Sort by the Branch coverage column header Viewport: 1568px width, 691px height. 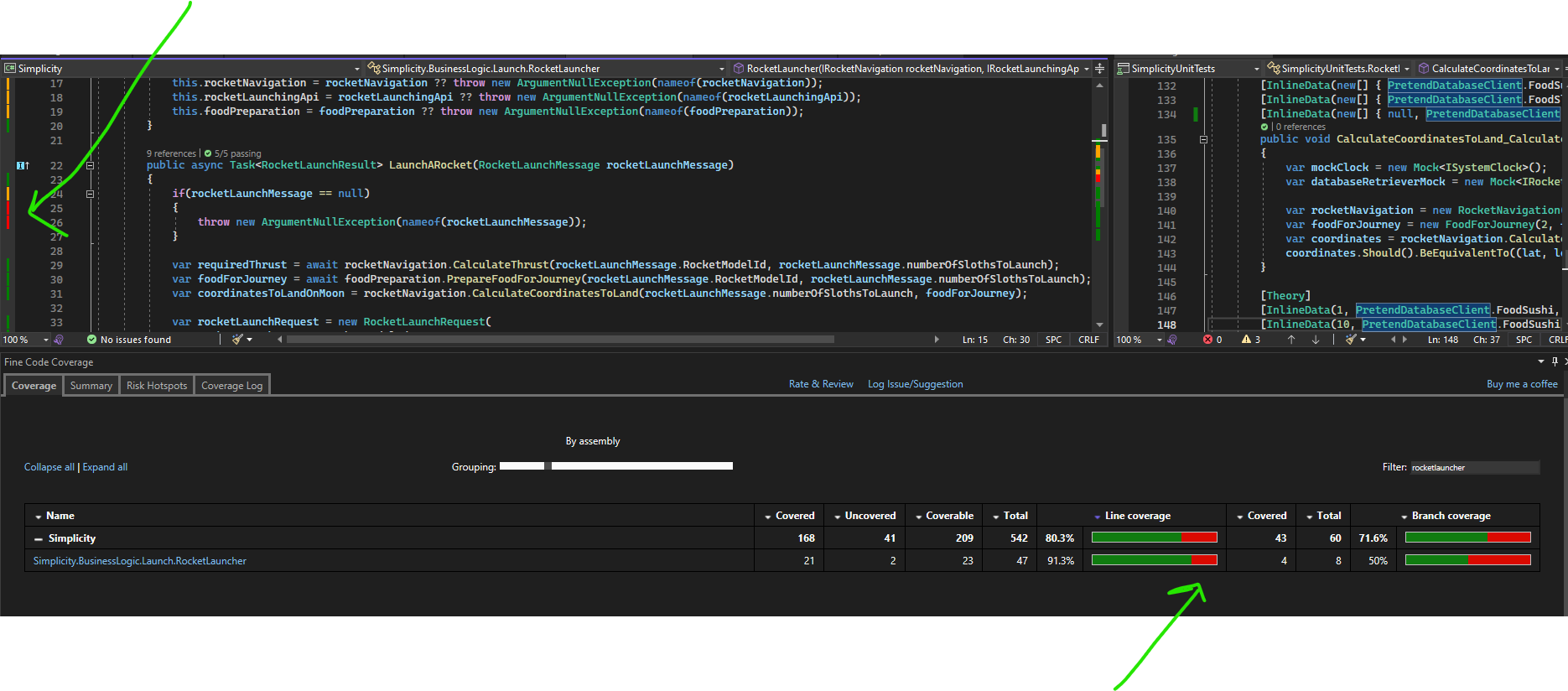[1451, 516]
